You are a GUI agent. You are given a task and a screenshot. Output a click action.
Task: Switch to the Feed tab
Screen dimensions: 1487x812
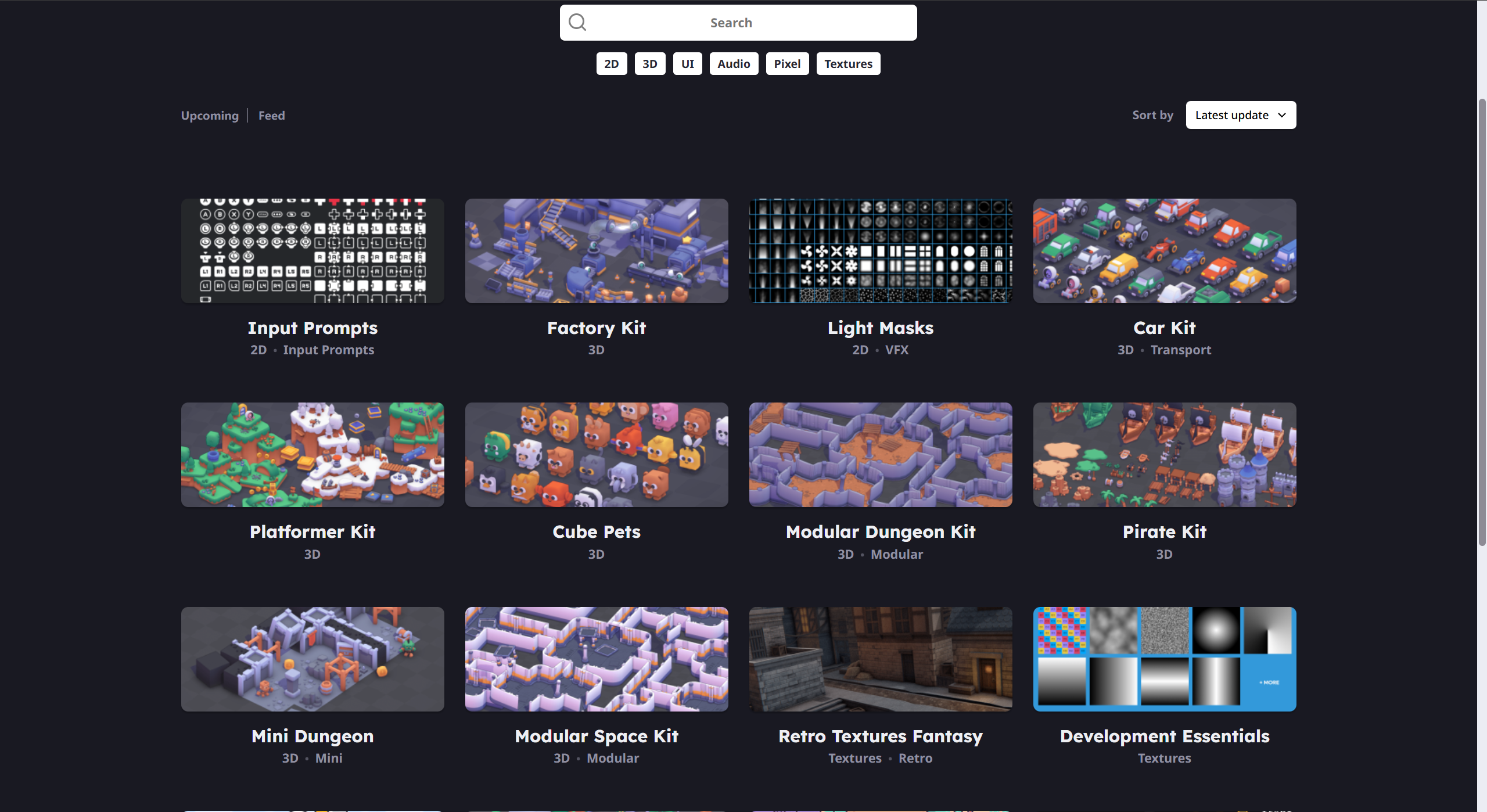pyautogui.click(x=272, y=116)
